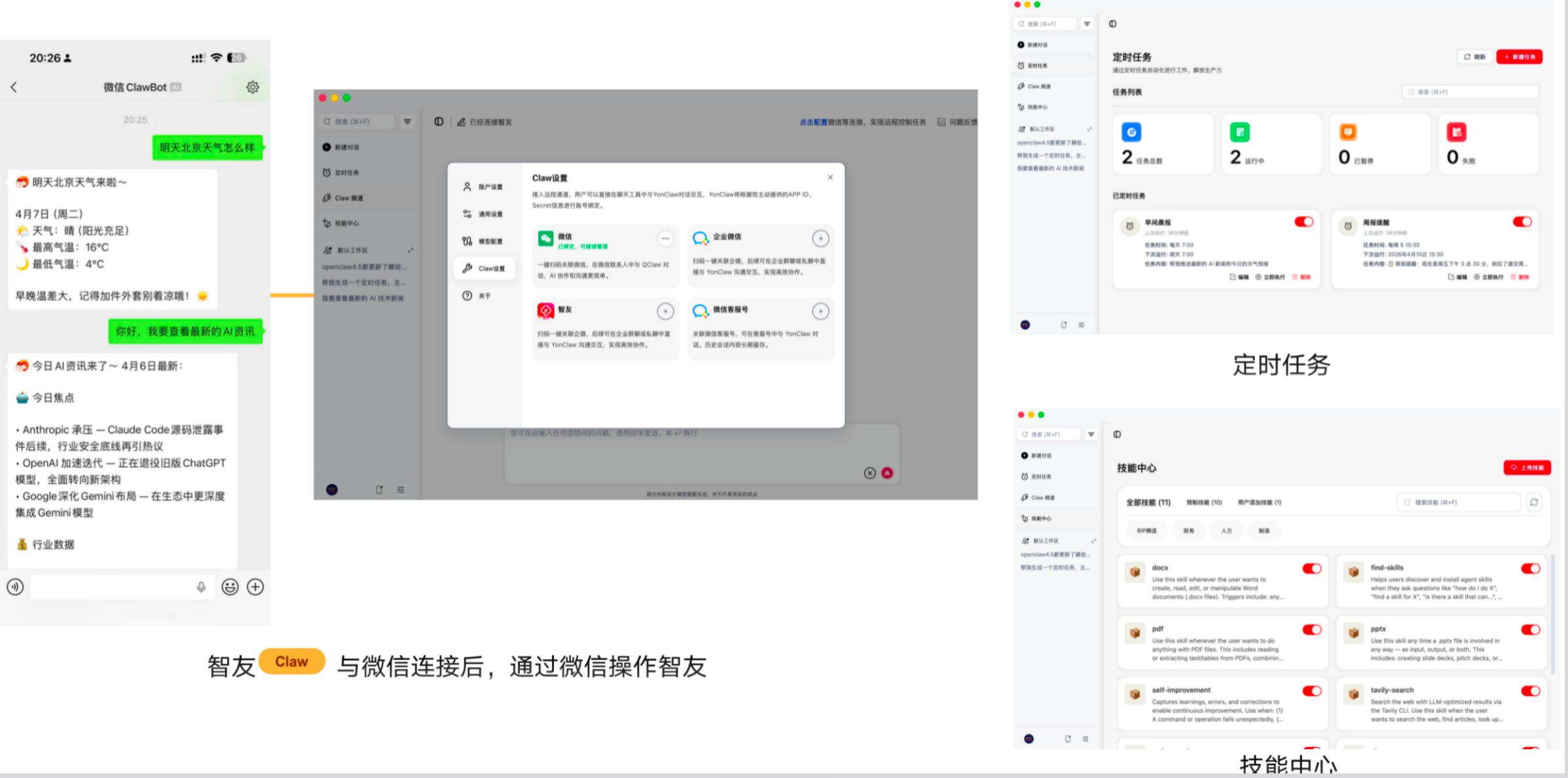Screen dimensions: 1568x778
Task: Click the red 失败 stat icon
Action: coord(1456,132)
